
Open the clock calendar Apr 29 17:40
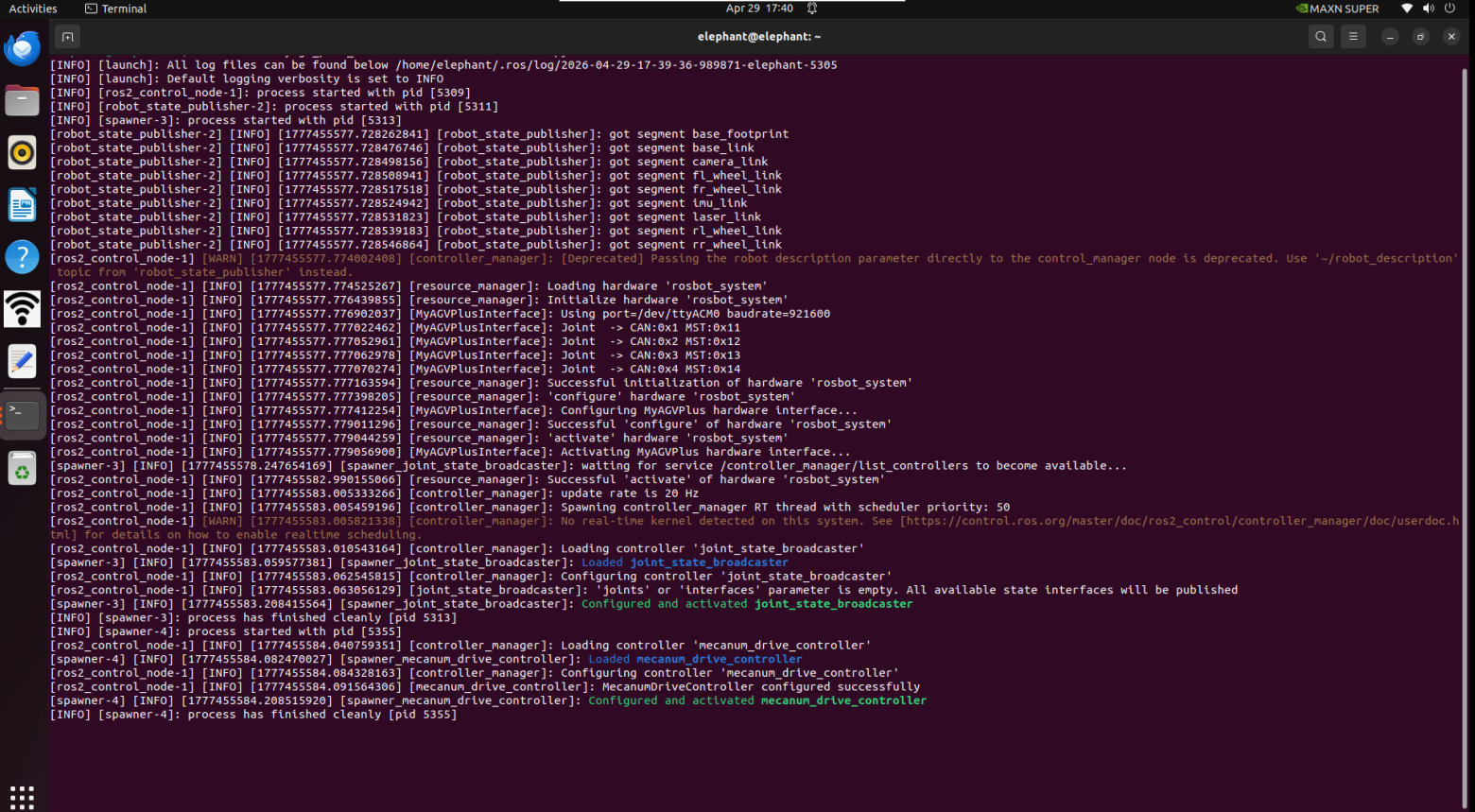point(759,9)
